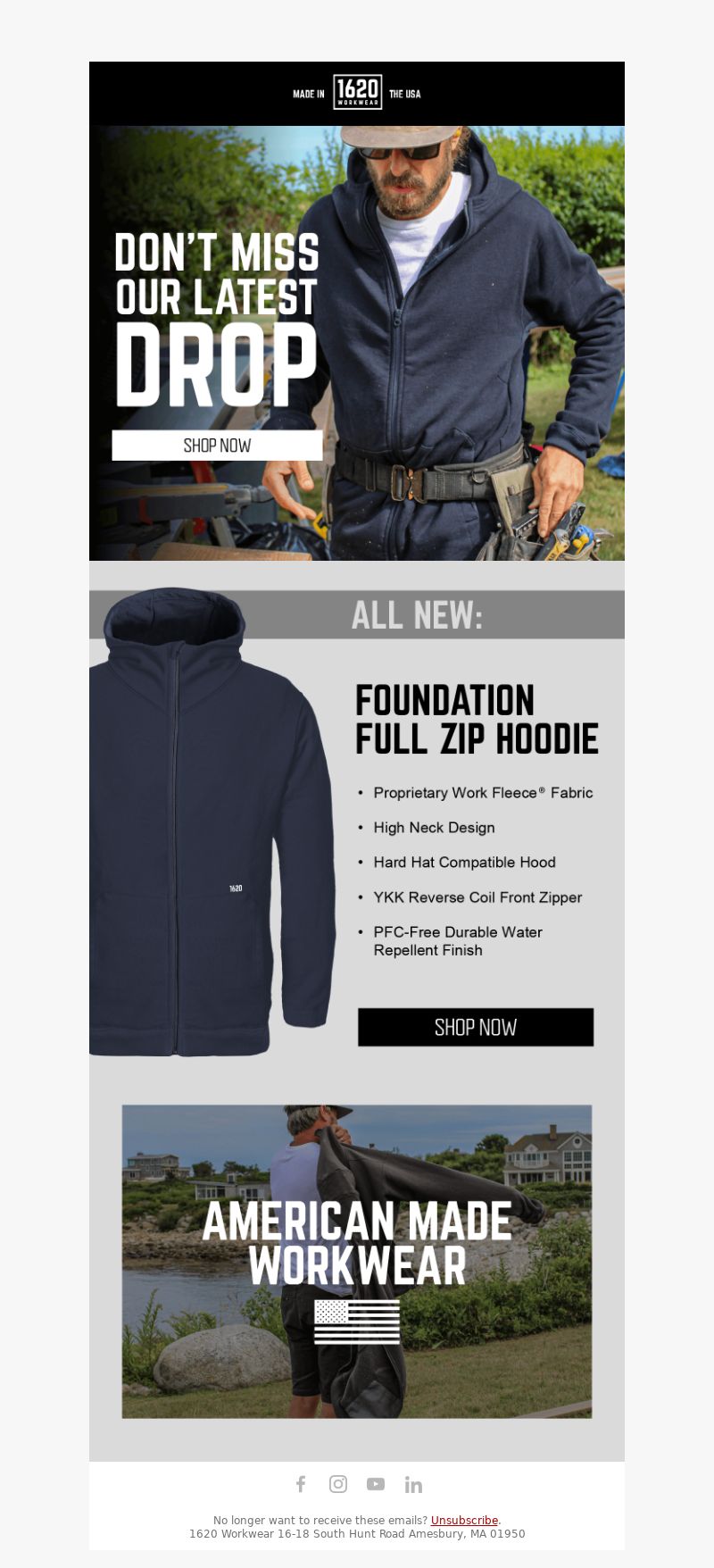
Task: Open the LinkedIn icon in footer
Action: [413, 1484]
